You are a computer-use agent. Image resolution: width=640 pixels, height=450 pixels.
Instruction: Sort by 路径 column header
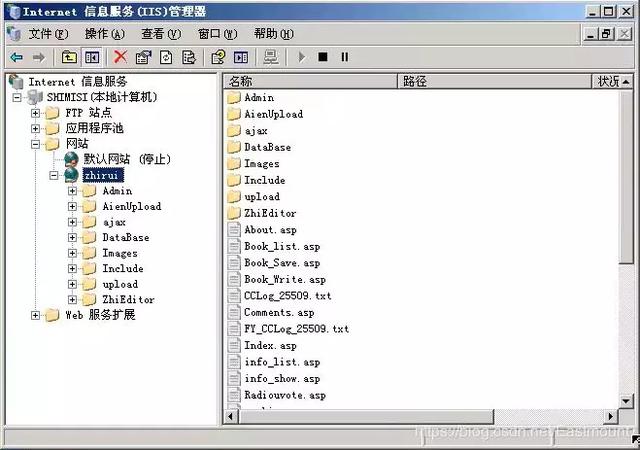point(495,81)
